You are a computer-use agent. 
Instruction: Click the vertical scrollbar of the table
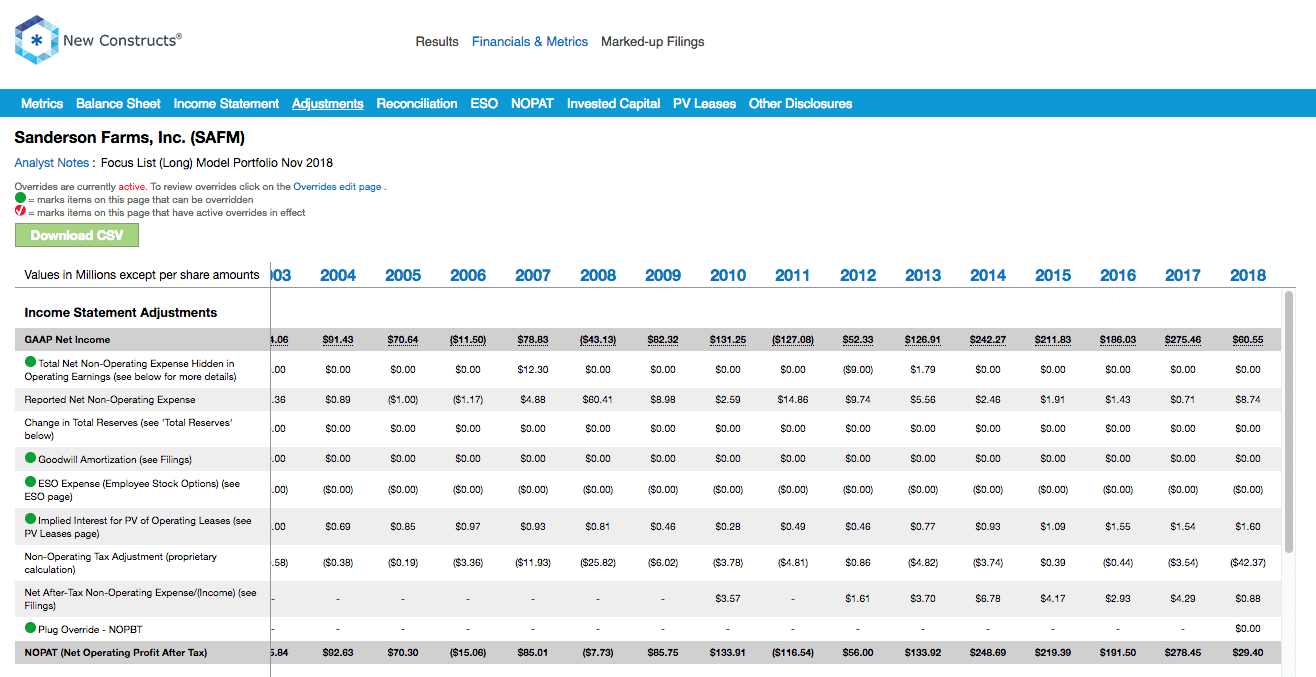1289,420
